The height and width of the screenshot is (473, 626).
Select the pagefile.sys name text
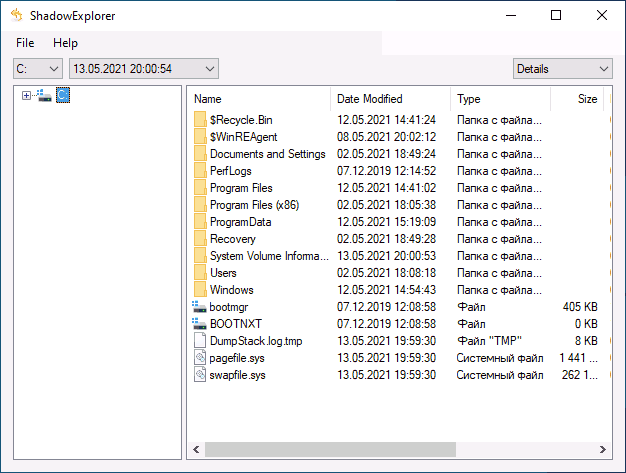(x=237, y=358)
